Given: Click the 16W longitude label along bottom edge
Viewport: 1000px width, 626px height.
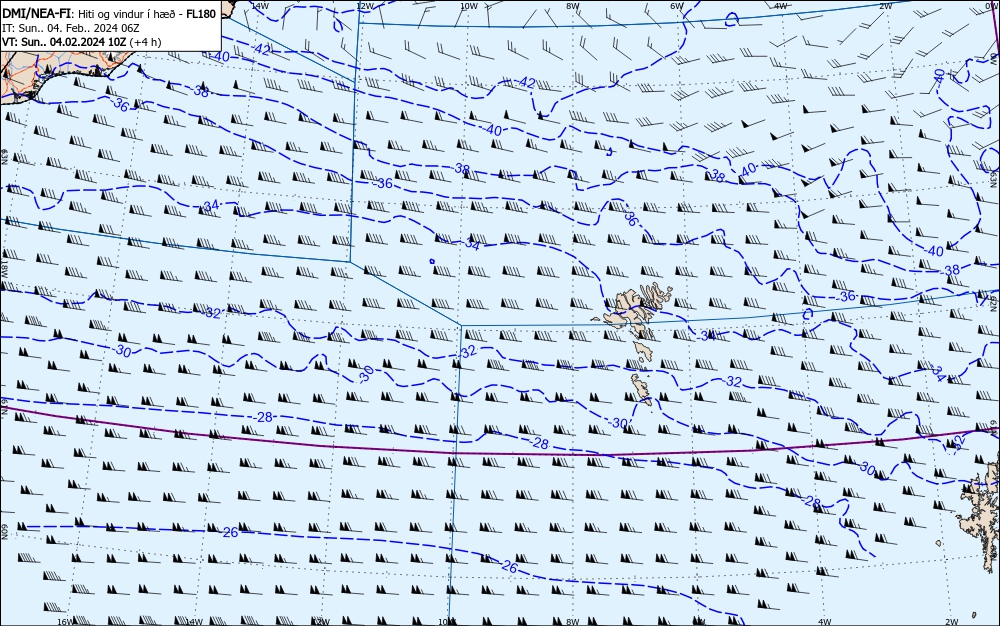Looking at the screenshot, I should coord(65,622).
